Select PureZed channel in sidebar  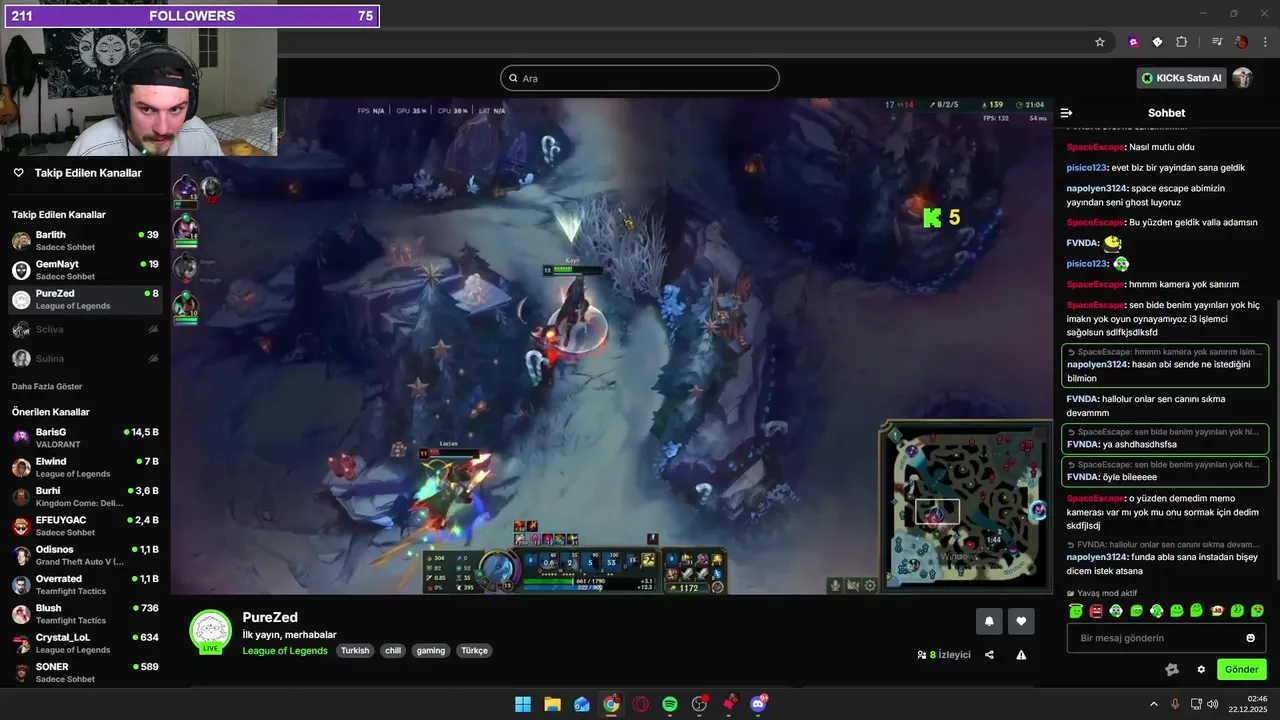85,299
